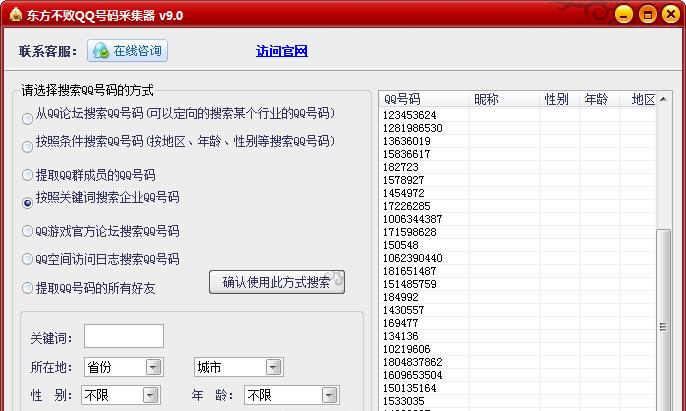Select 从QQ论坛搜索QQ号码 radio option
Screen dimensions: 686x411
click(27, 119)
